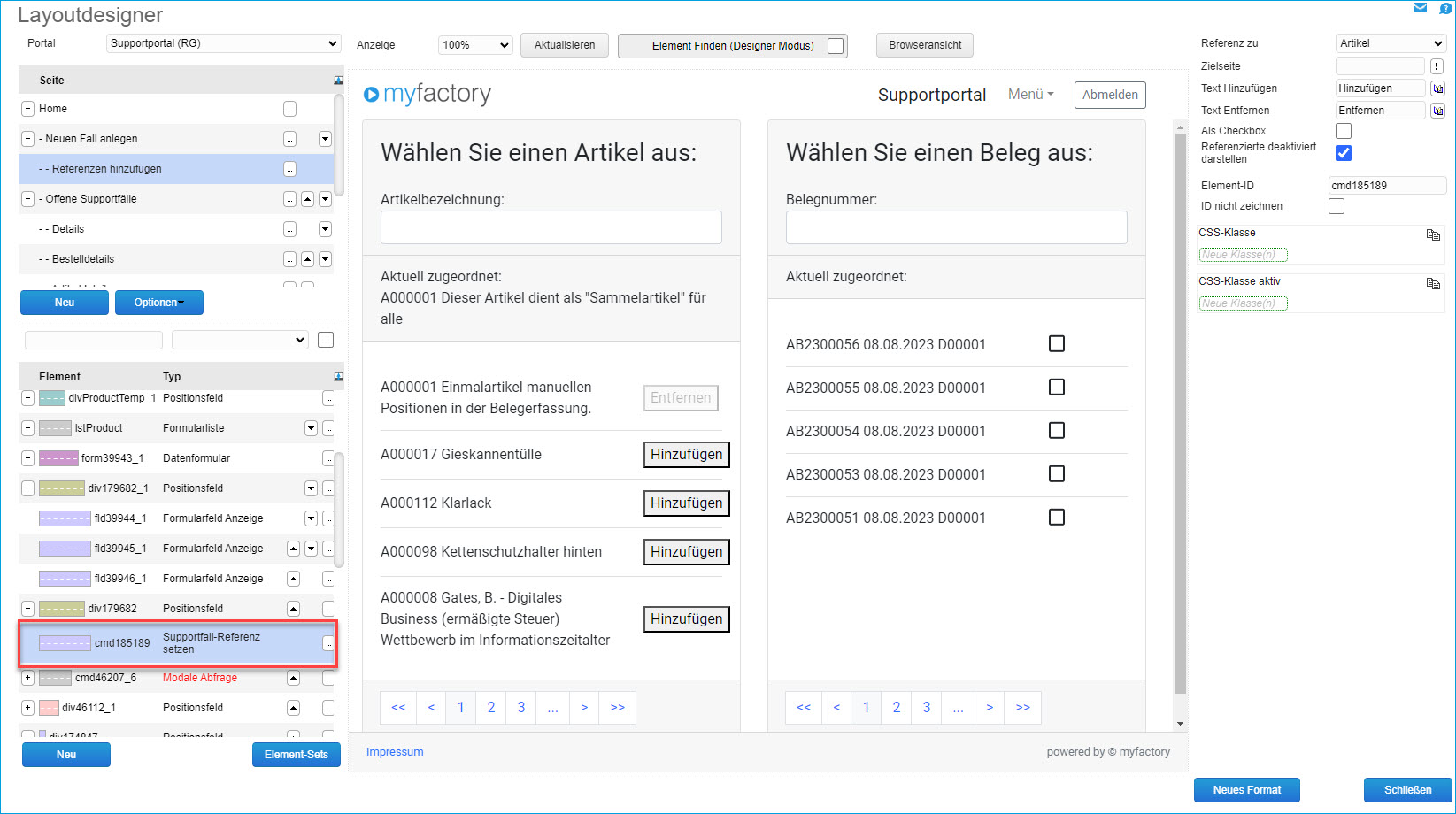
Task: Enable the Als Checkbox option
Action: [1343, 131]
